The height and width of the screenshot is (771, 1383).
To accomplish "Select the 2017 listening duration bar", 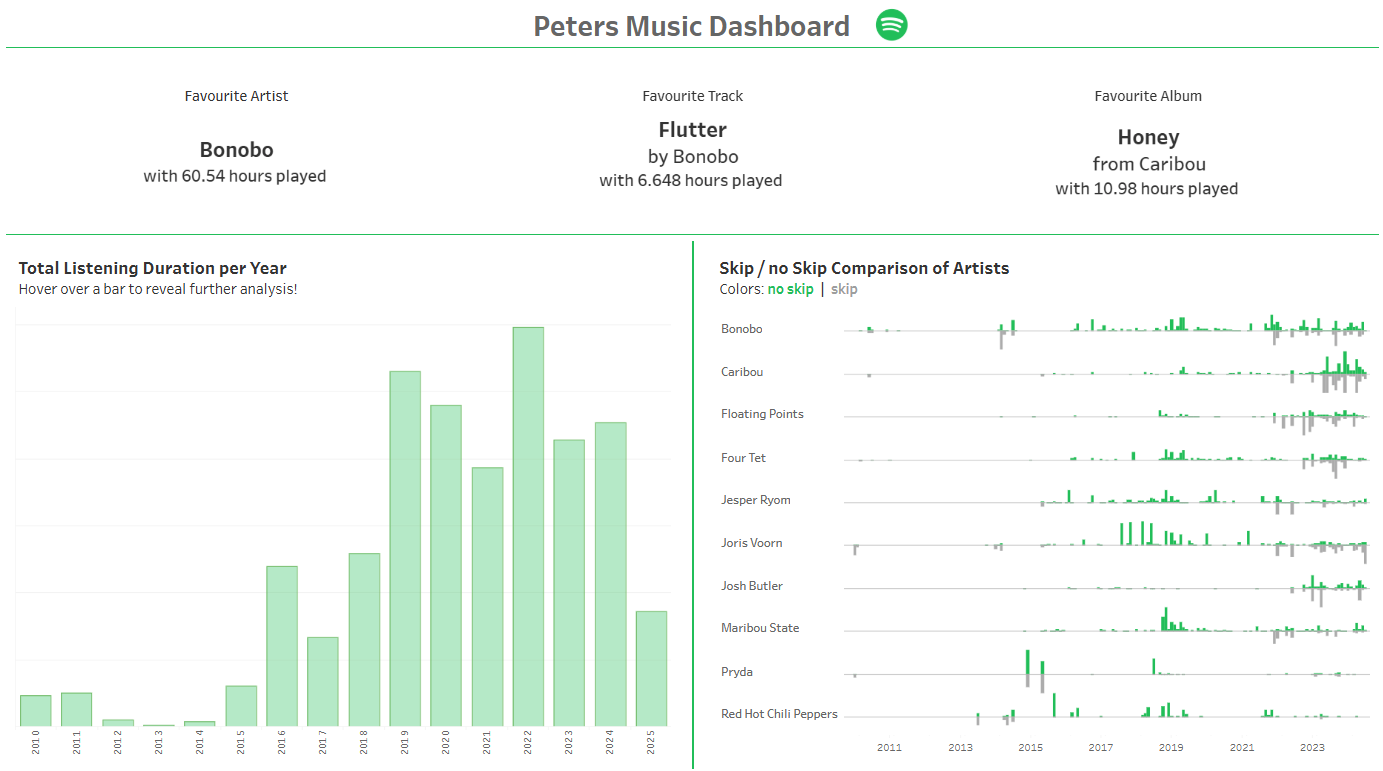I will (x=323, y=681).
